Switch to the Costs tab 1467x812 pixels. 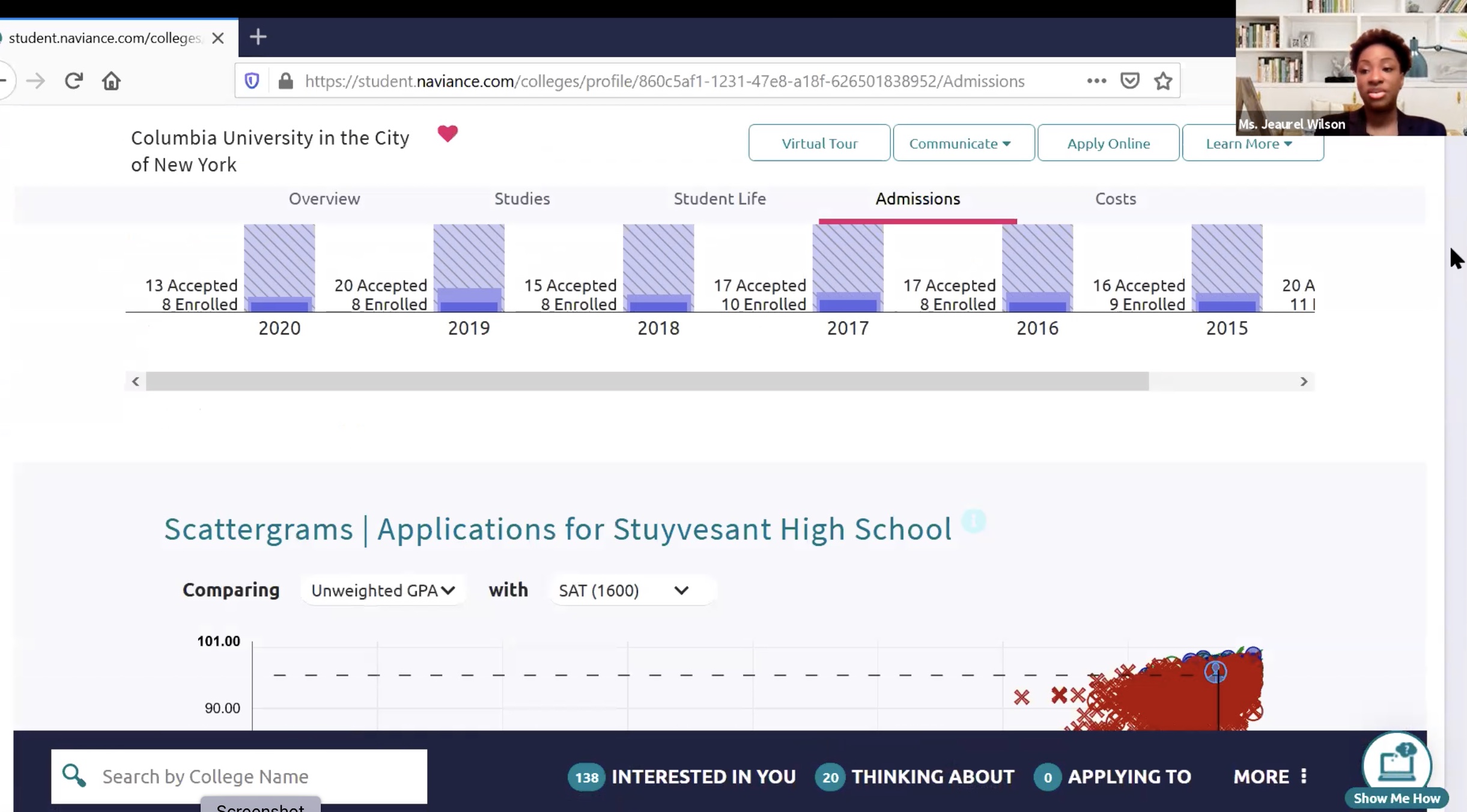(x=1115, y=199)
